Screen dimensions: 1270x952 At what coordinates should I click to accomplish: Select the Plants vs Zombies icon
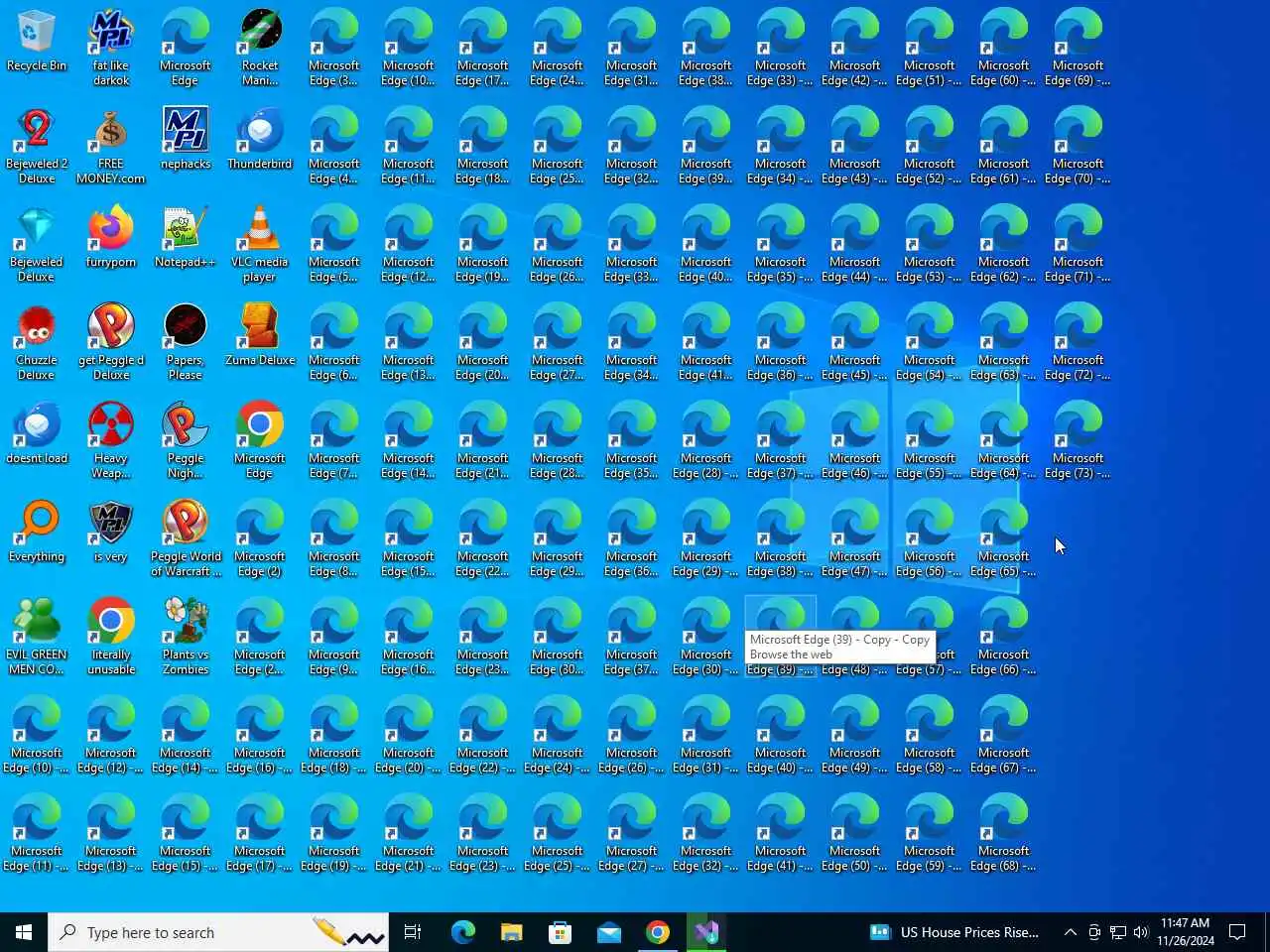point(186,637)
